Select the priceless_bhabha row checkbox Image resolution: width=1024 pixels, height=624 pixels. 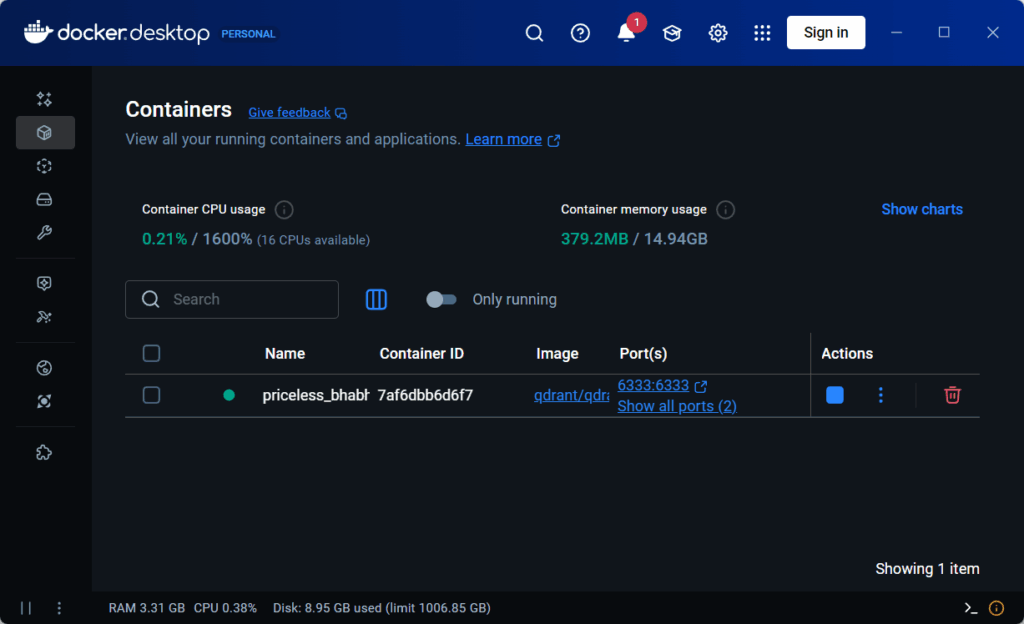[151, 395]
